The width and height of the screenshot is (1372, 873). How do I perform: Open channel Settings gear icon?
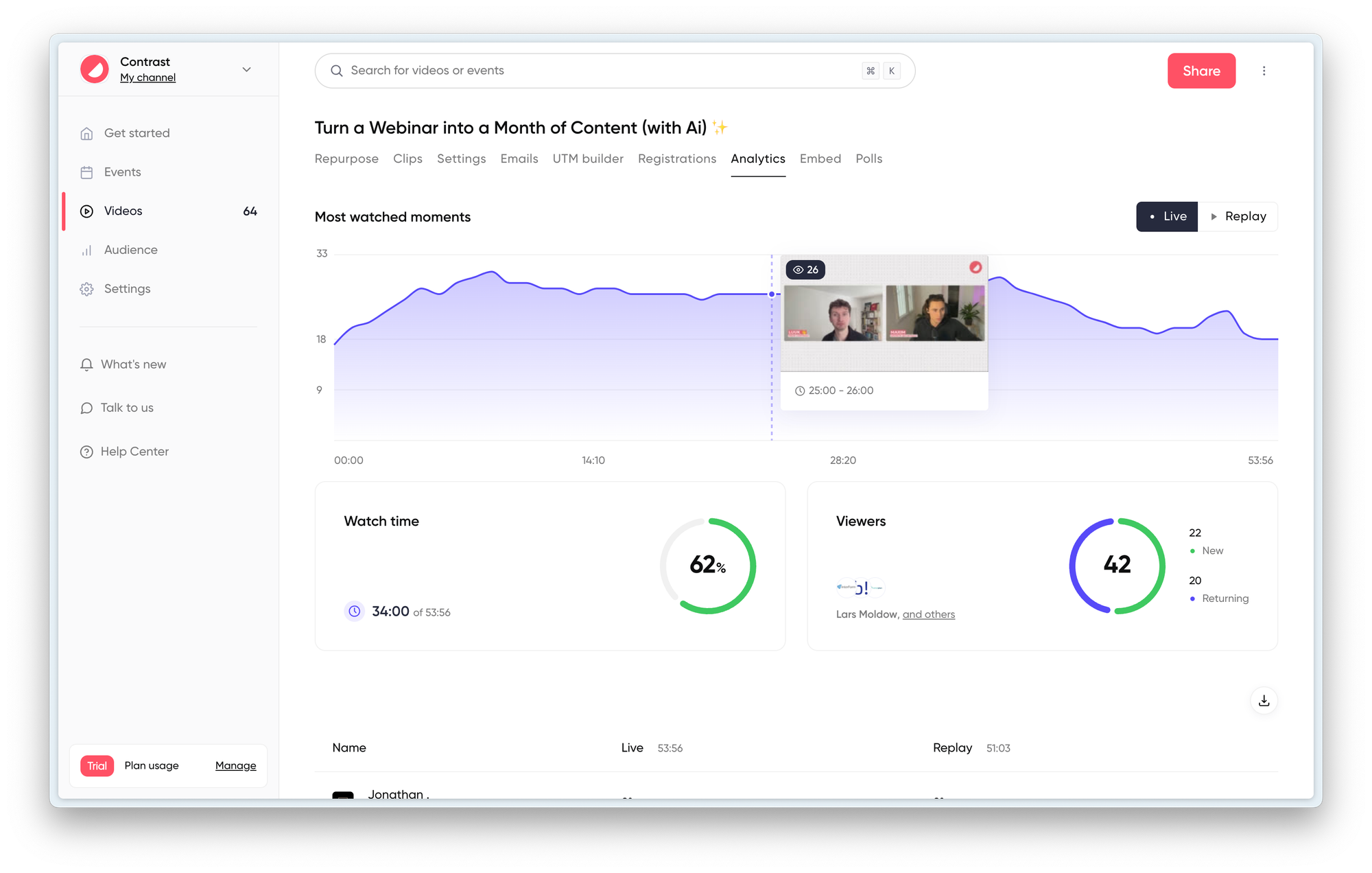[x=86, y=288]
